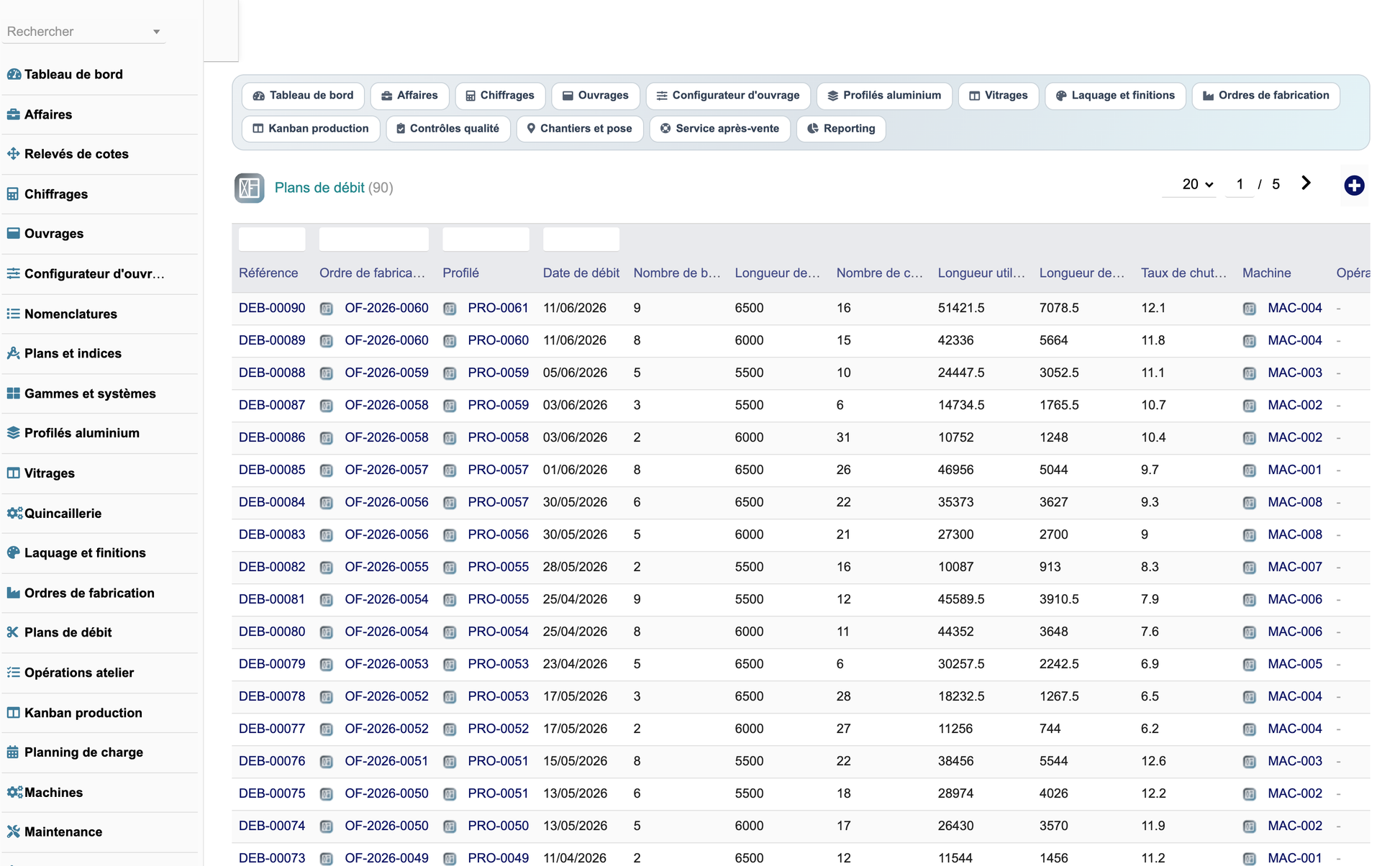Click the Quincaillerie gears icon
This screenshot has height=866, width=1400.
click(14, 513)
